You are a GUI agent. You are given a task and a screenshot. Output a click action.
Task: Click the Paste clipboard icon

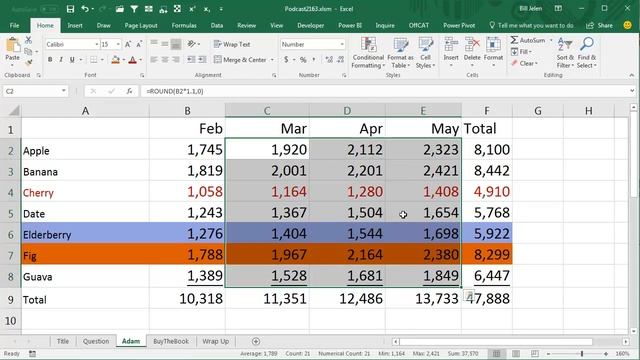click(13, 45)
